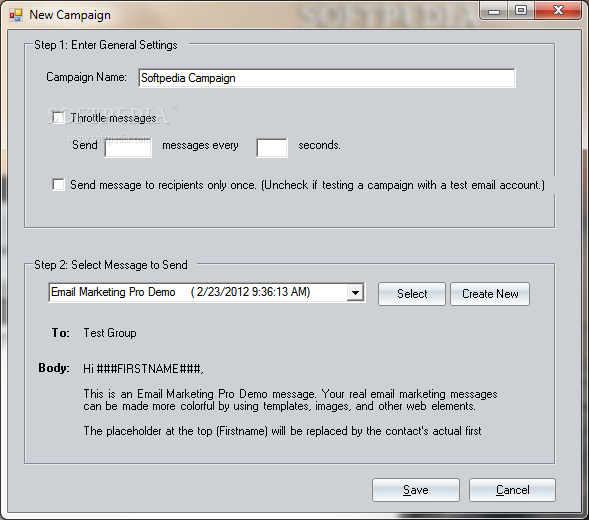
Task: Click the seconds interval input box
Action: (272, 147)
